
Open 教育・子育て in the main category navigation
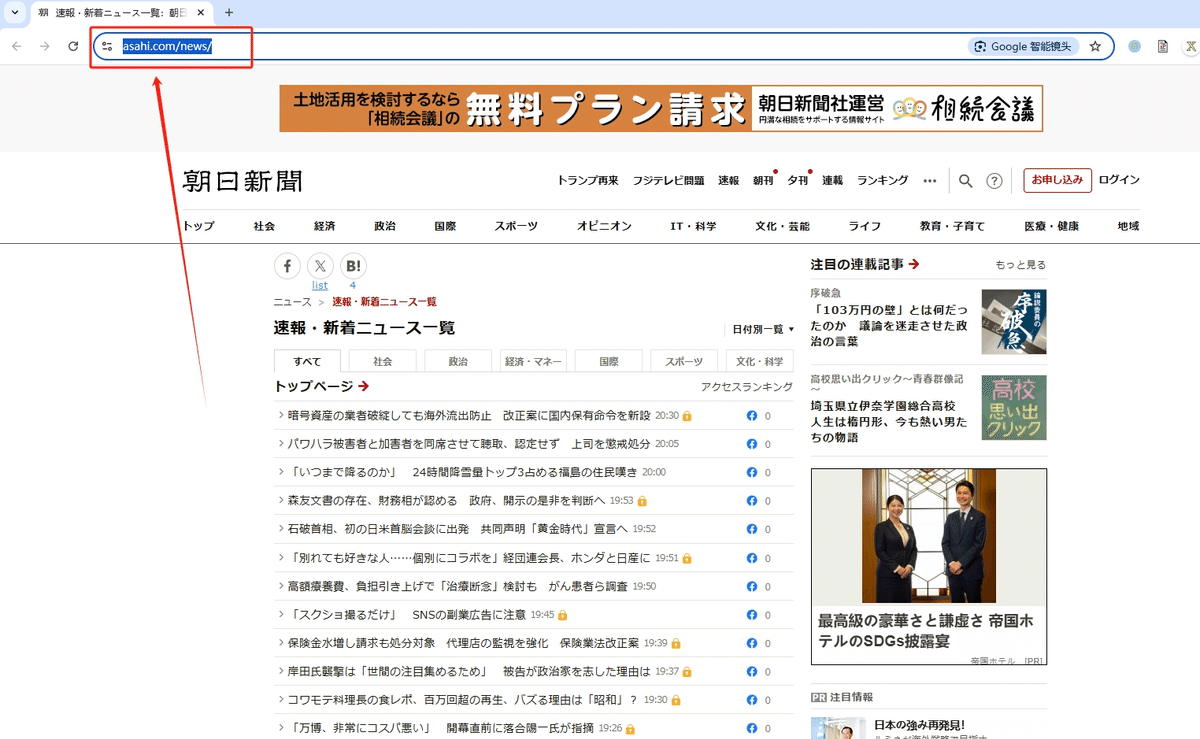click(953, 226)
